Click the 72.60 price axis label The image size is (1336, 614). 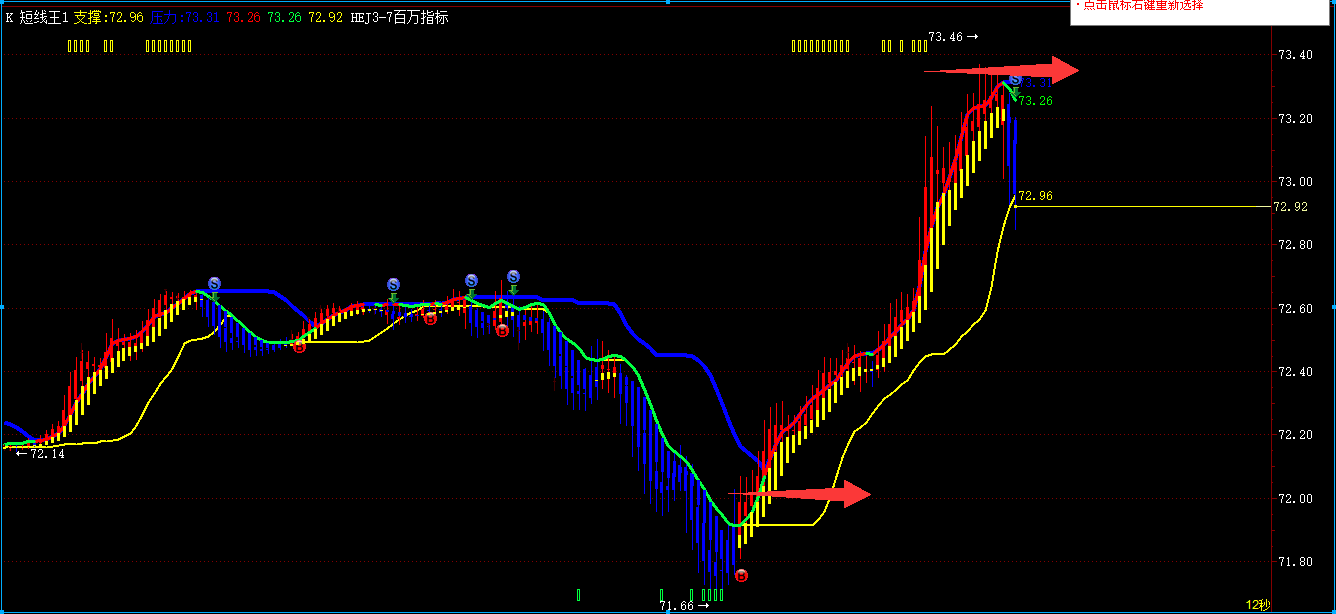pos(1295,308)
